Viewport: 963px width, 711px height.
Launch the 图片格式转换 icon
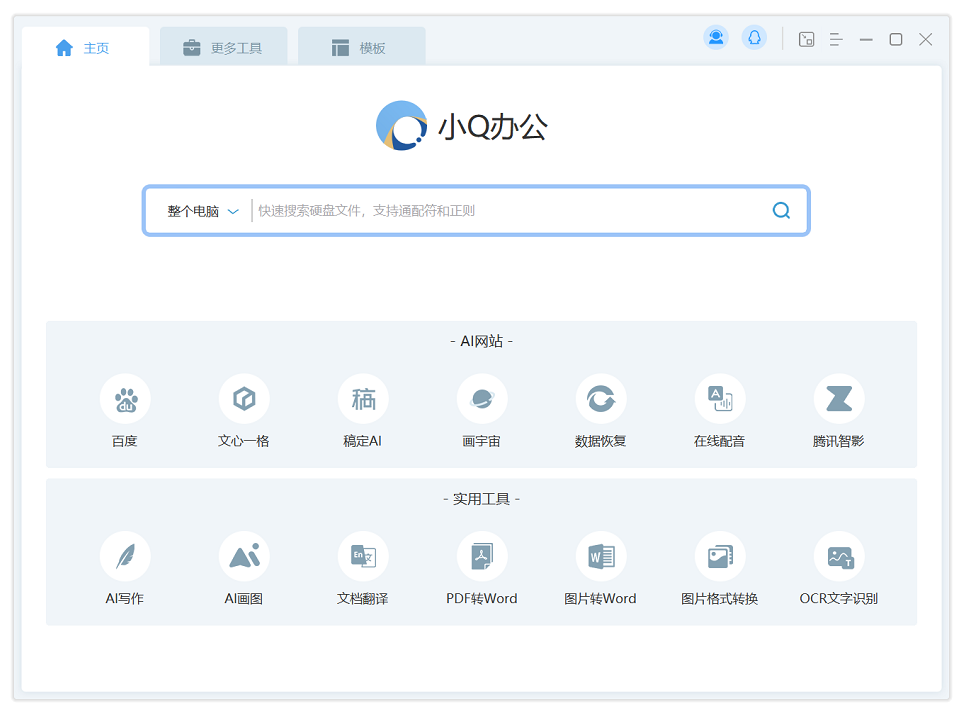click(x=720, y=556)
